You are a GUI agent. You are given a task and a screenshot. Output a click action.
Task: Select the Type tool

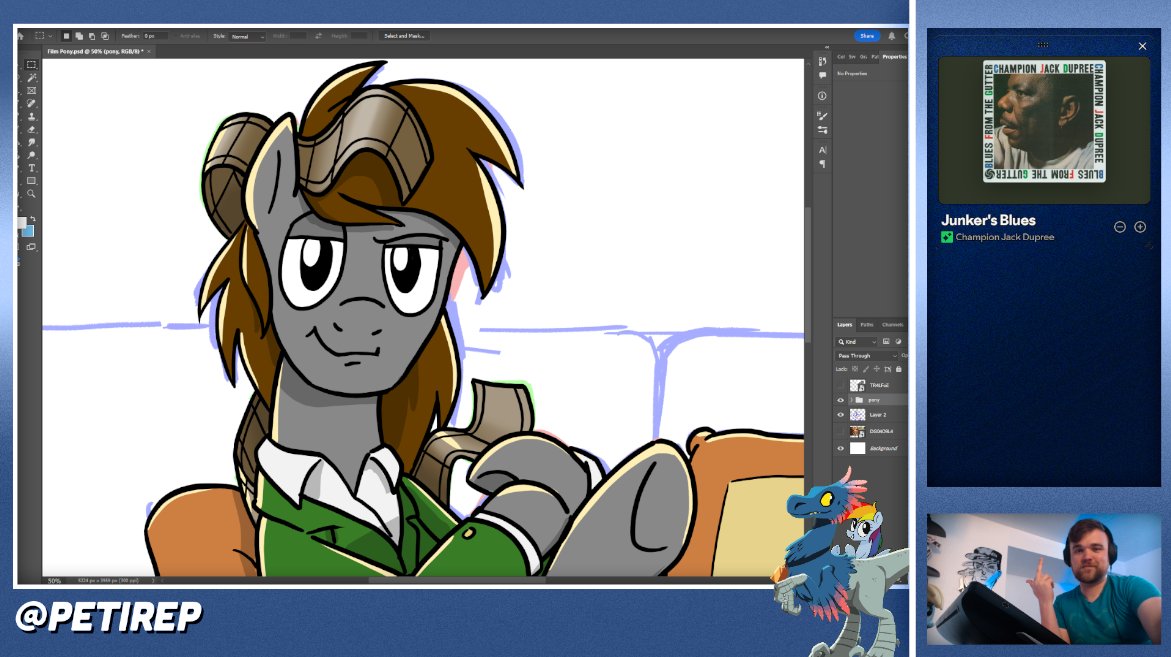[x=31, y=168]
